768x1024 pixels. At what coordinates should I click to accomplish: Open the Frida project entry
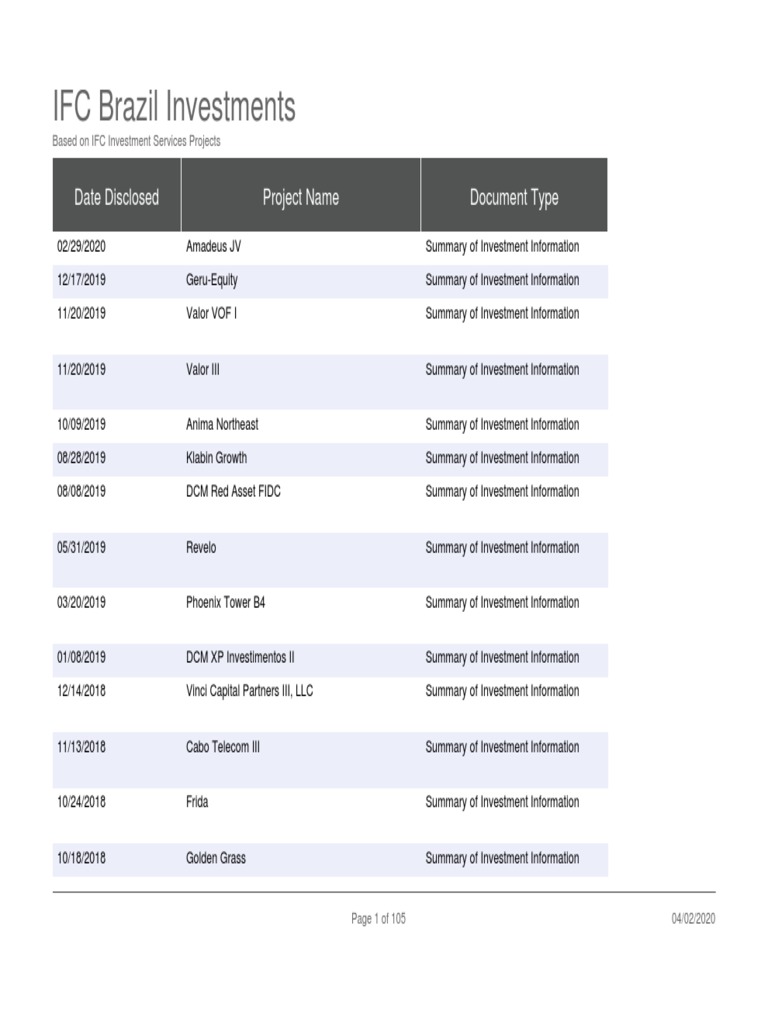tap(197, 802)
